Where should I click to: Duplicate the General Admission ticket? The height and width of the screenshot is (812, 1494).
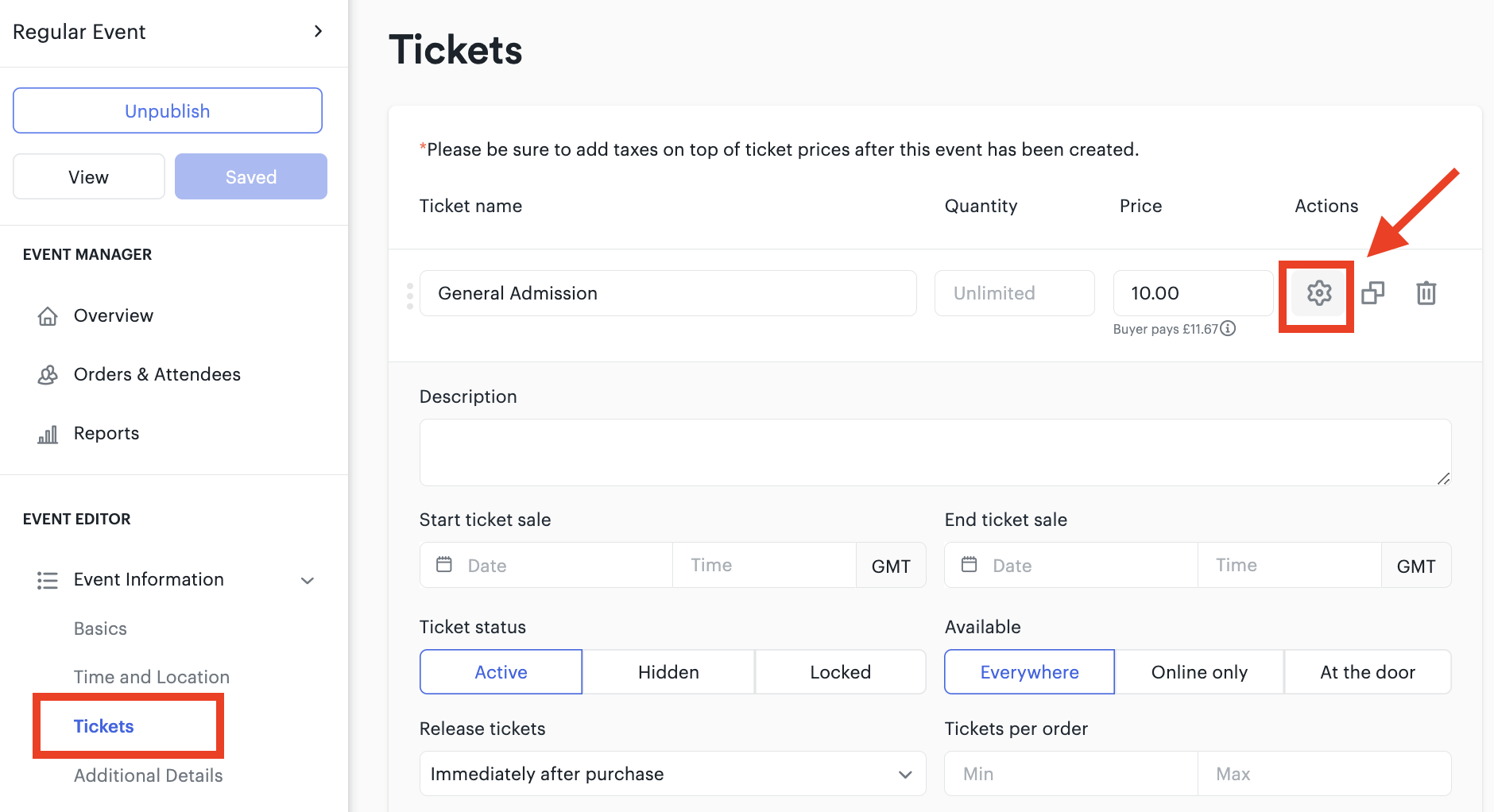tap(1372, 293)
